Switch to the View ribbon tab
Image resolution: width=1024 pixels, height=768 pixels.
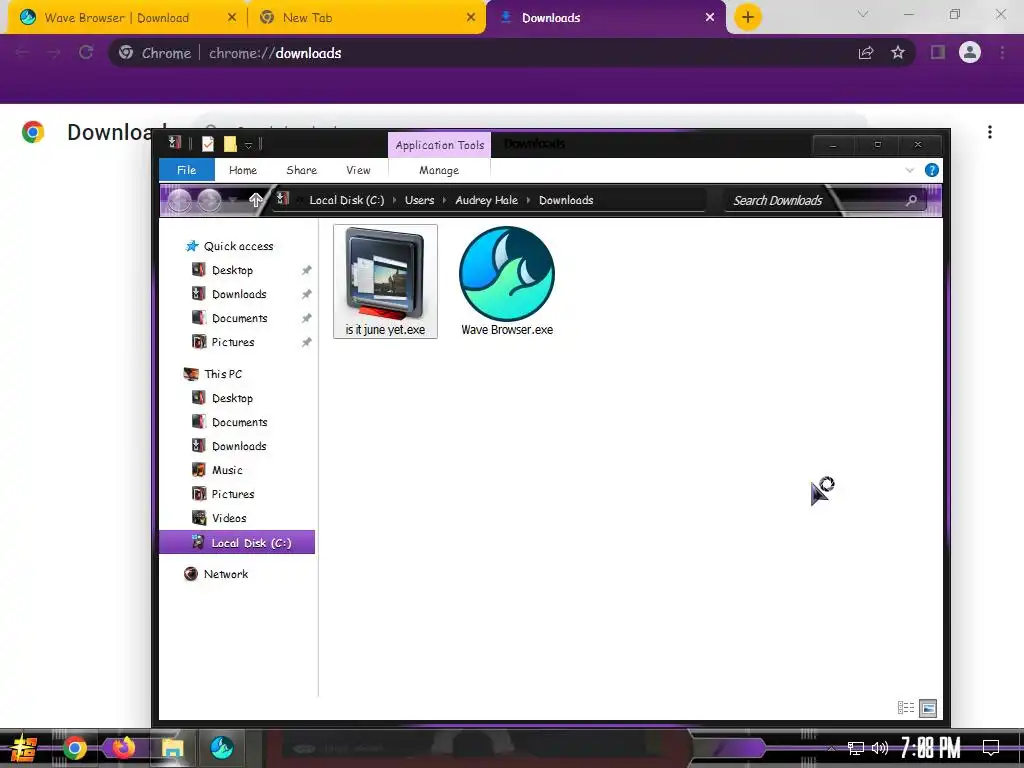click(x=358, y=170)
